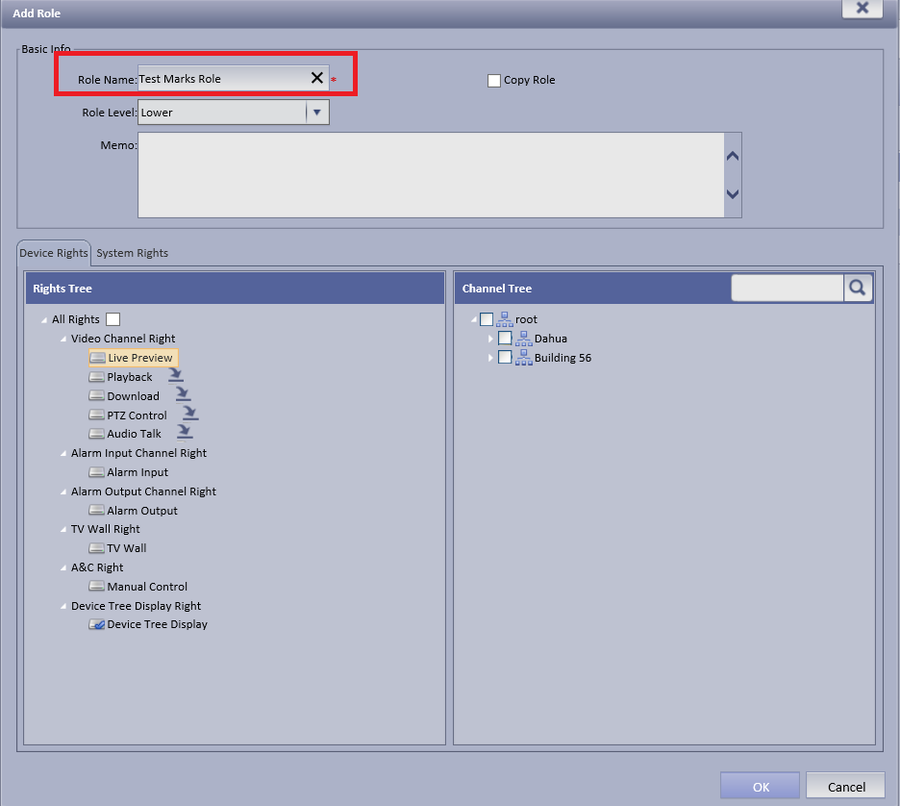Click the copy-down arrow next to Playback
This screenshot has height=806, width=900.
click(176, 375)
